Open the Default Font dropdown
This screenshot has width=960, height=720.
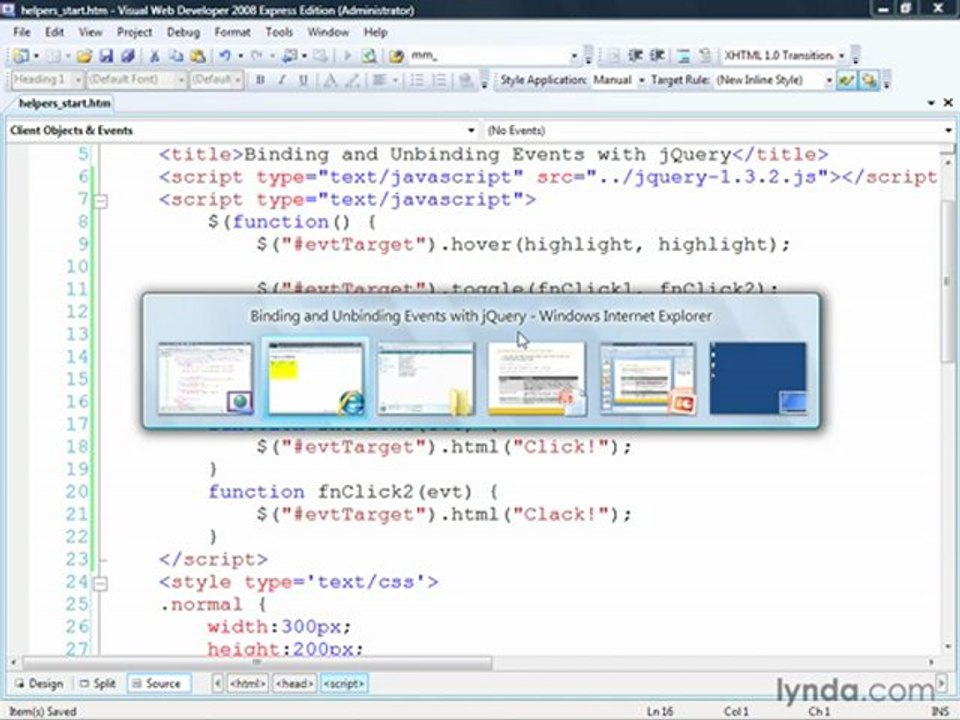coord(181,80)
